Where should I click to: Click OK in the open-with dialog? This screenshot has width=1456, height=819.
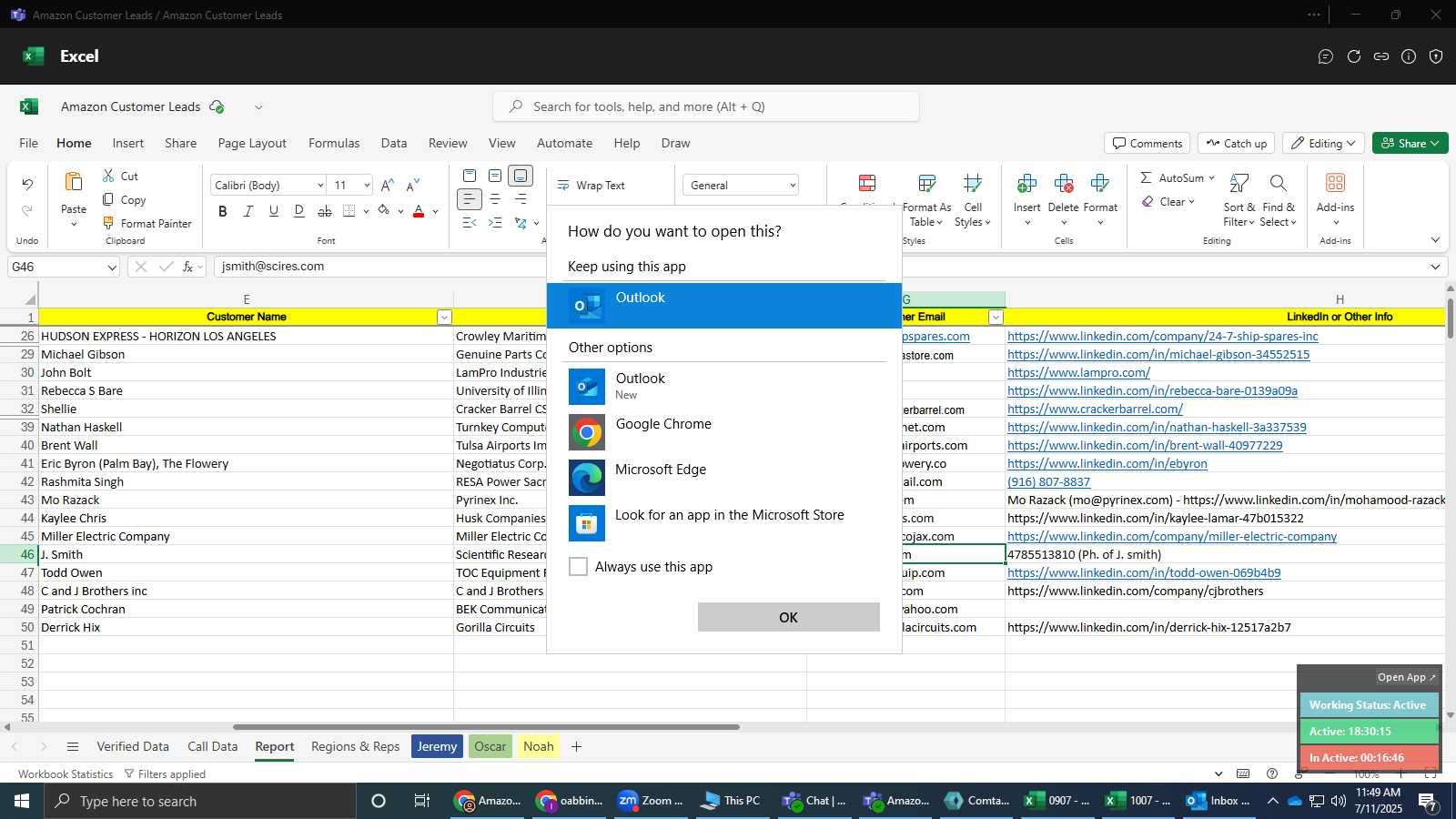pyautogui.click(x=788, y=617)
